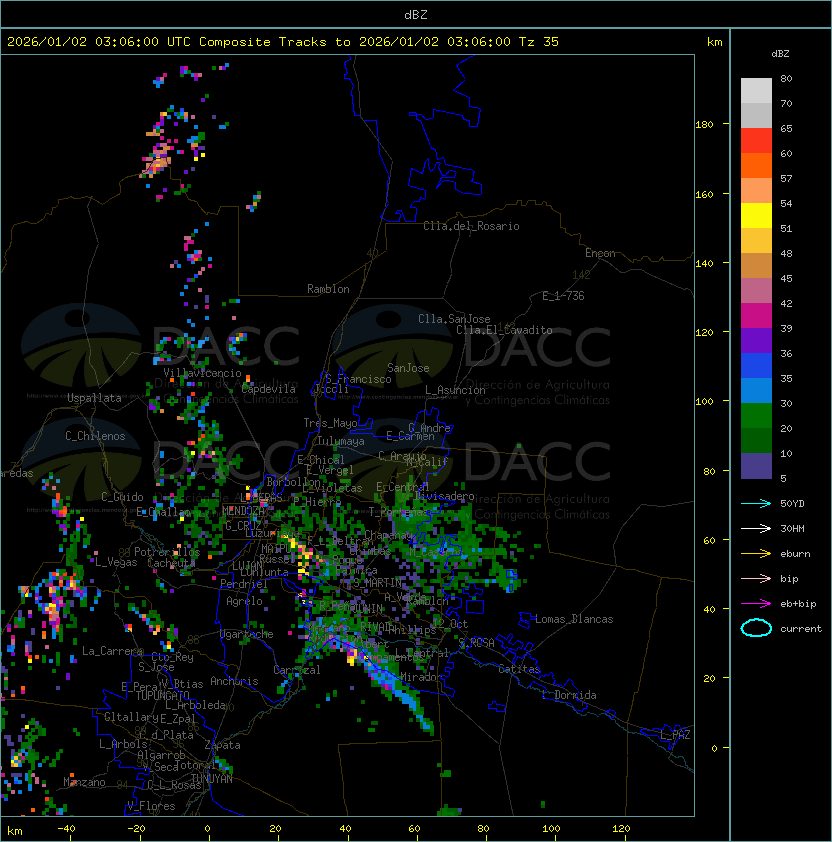Click the 'TUPUNGATO' map label
Viewport: 832px width, 842px height.
tap(162, 695)
